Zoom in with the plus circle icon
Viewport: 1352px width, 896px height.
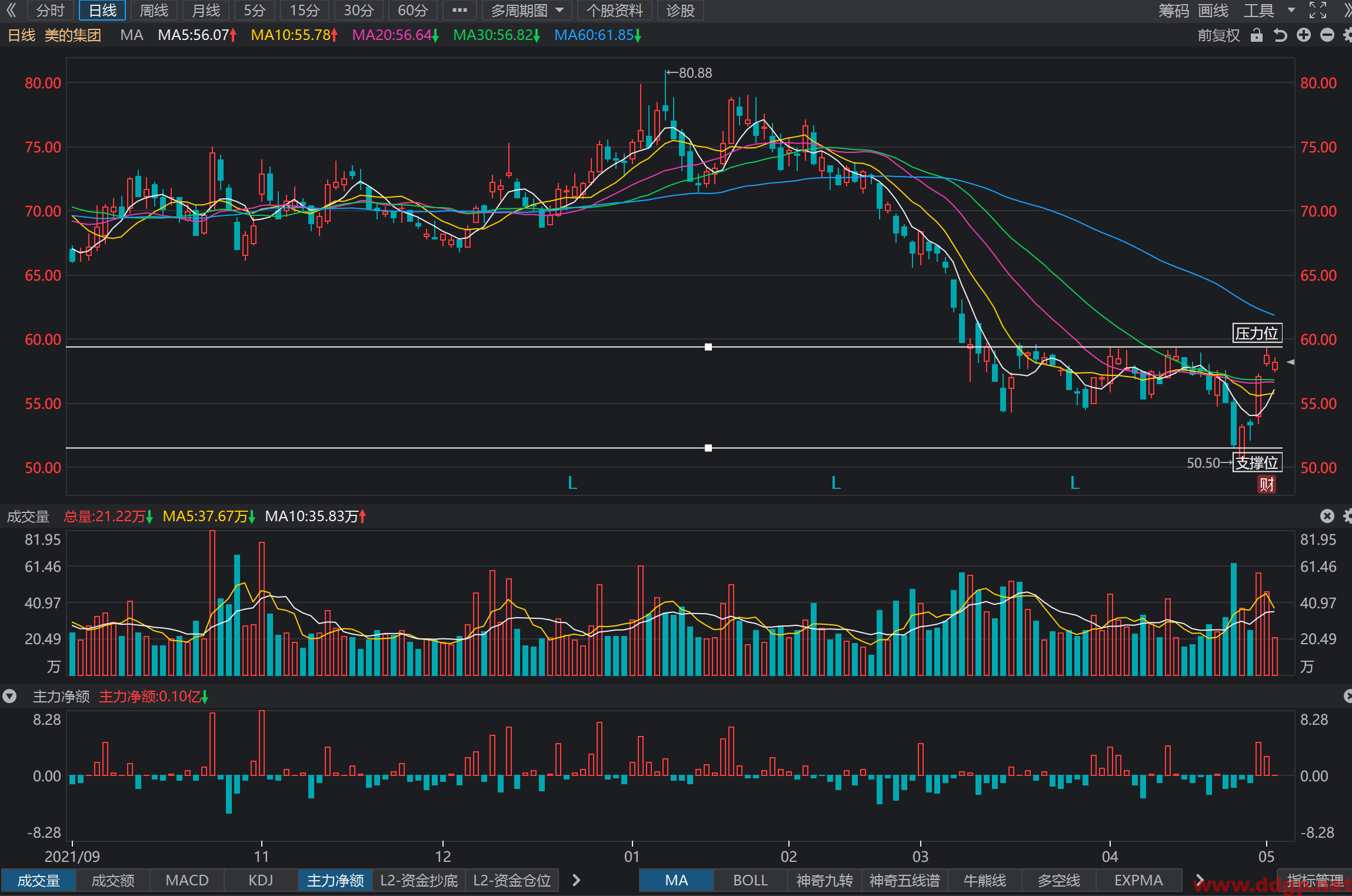pyautogui.click(x=1304, y=35)
